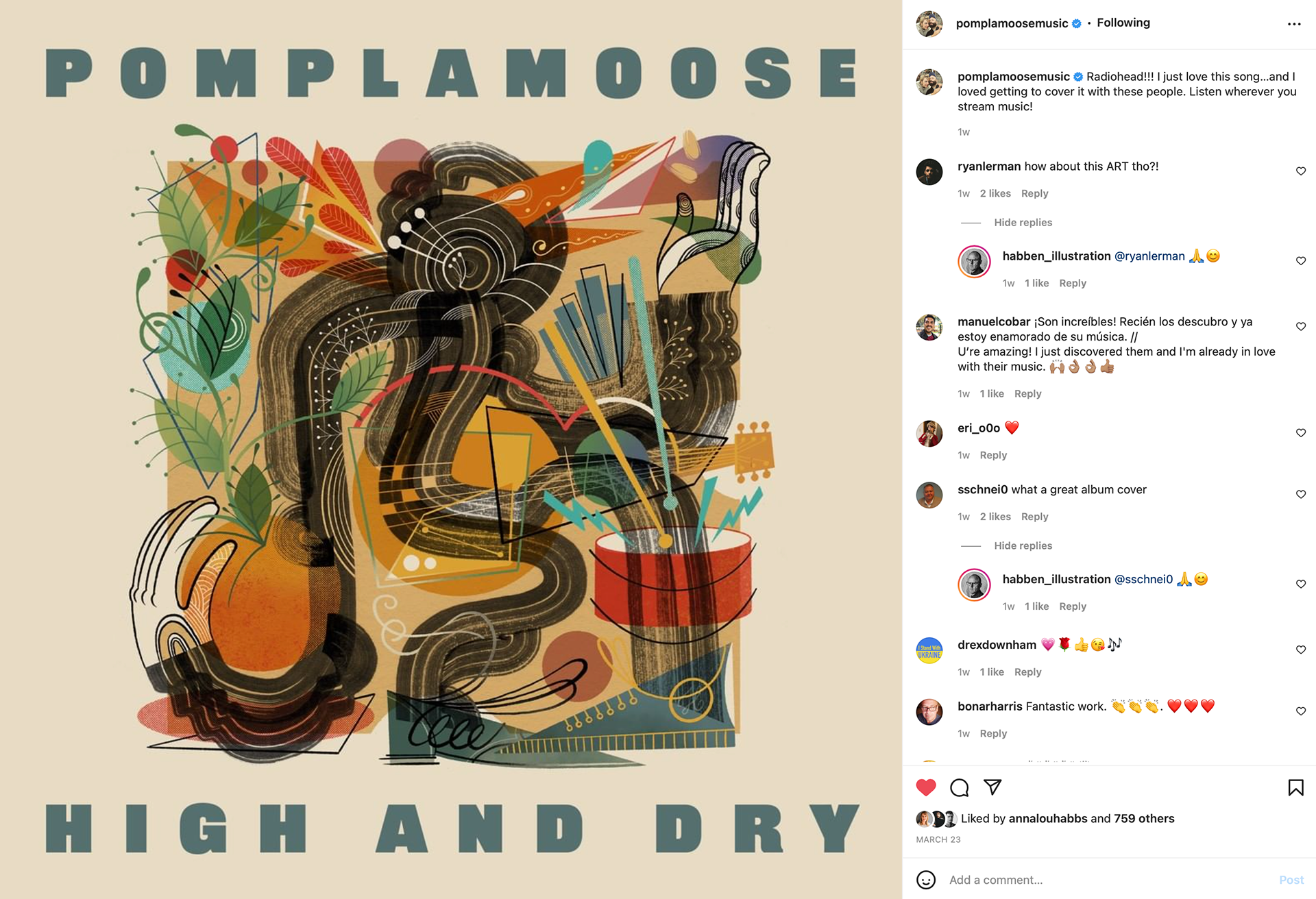
Task: Open emoji picker in comment field
Action: click(926, 880)
